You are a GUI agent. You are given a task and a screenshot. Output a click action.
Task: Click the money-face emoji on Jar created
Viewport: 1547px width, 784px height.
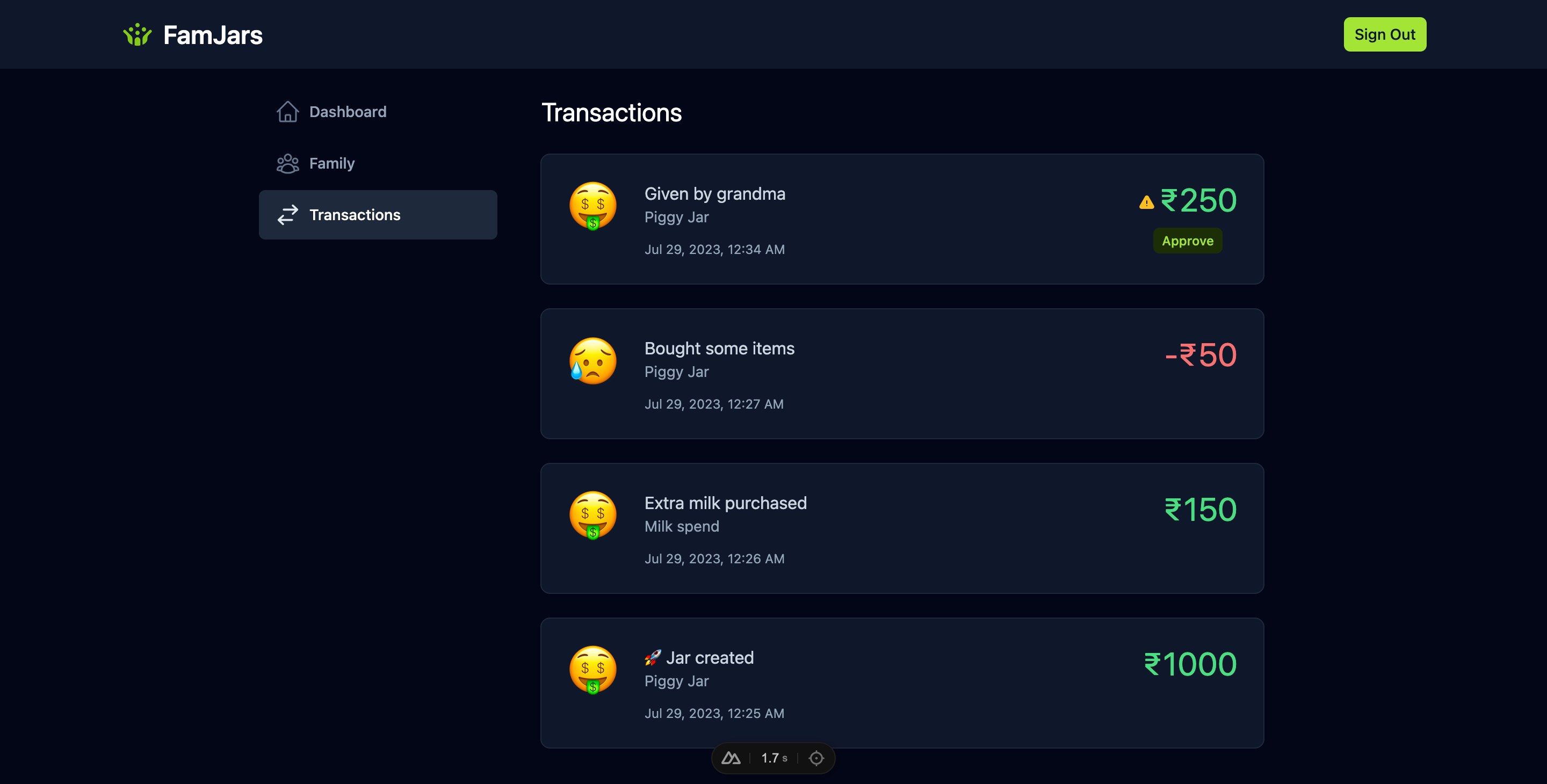point(592,669)
